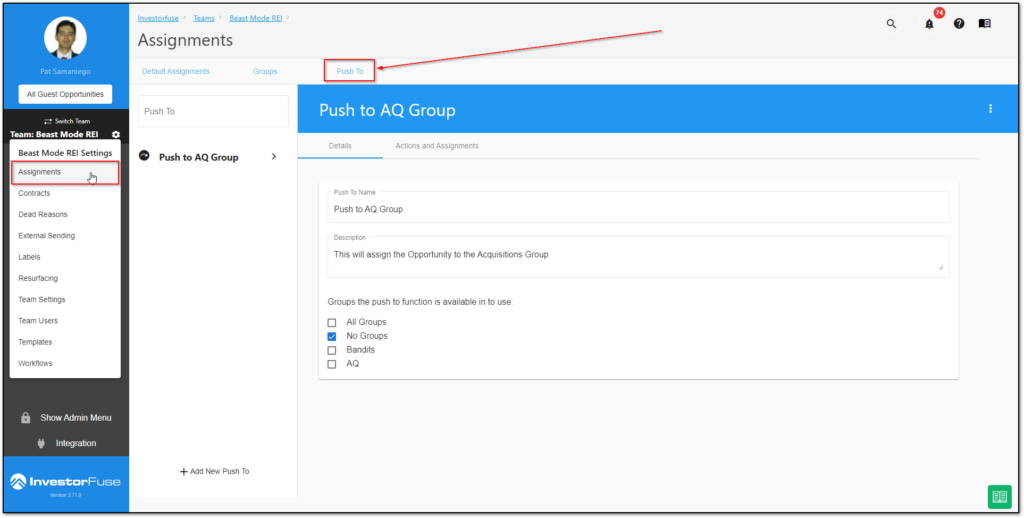Open notifications bell with 74 badge

click(930, 22)
